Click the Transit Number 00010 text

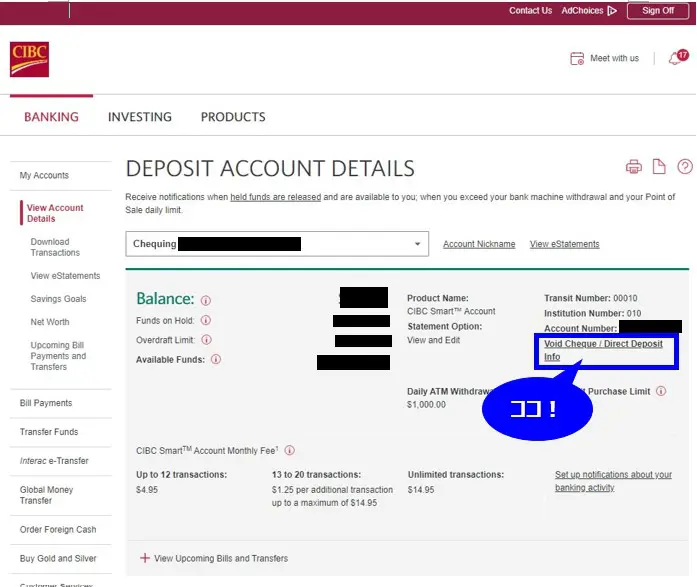point(591,298)
